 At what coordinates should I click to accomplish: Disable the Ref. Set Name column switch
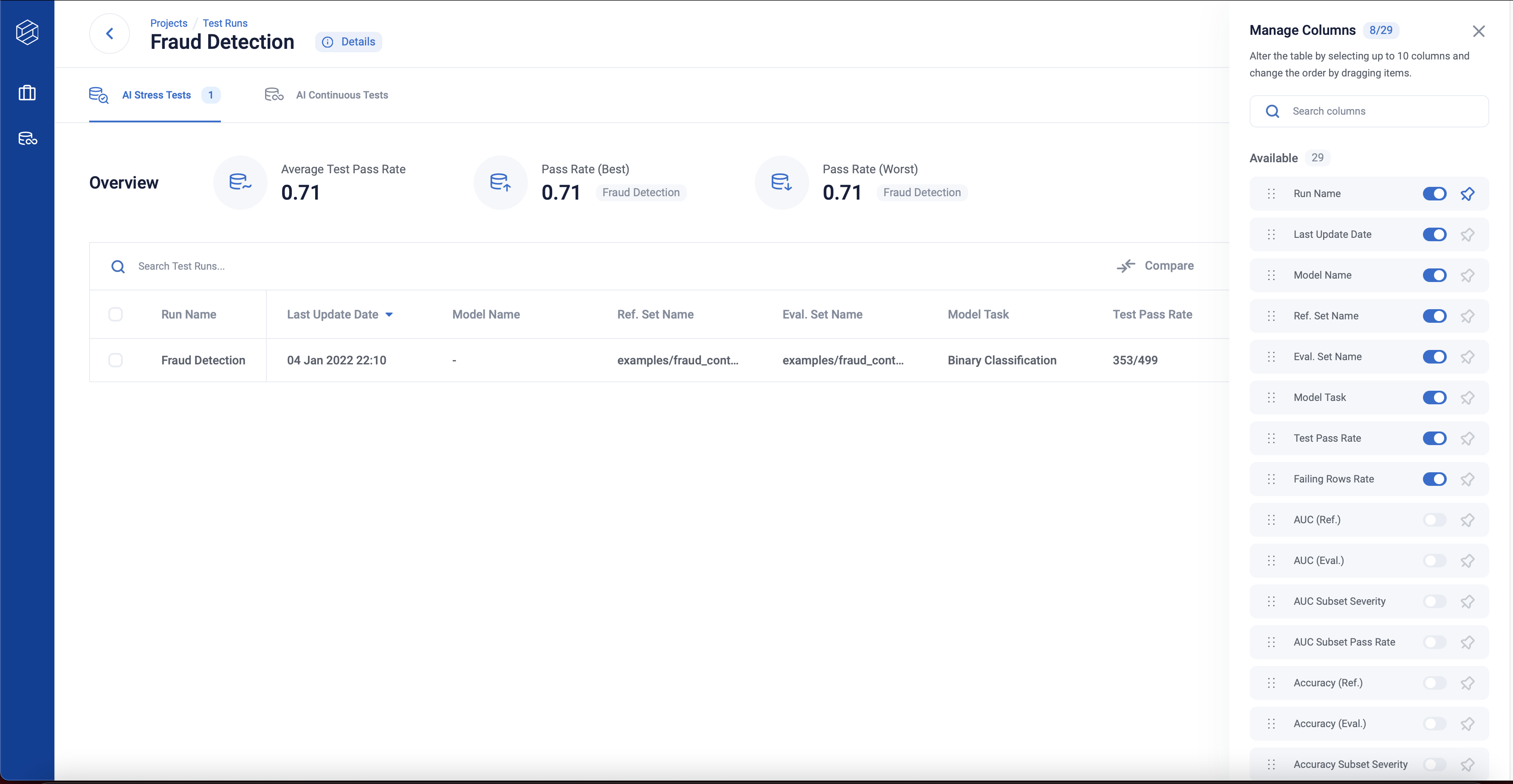(1434, 316)
